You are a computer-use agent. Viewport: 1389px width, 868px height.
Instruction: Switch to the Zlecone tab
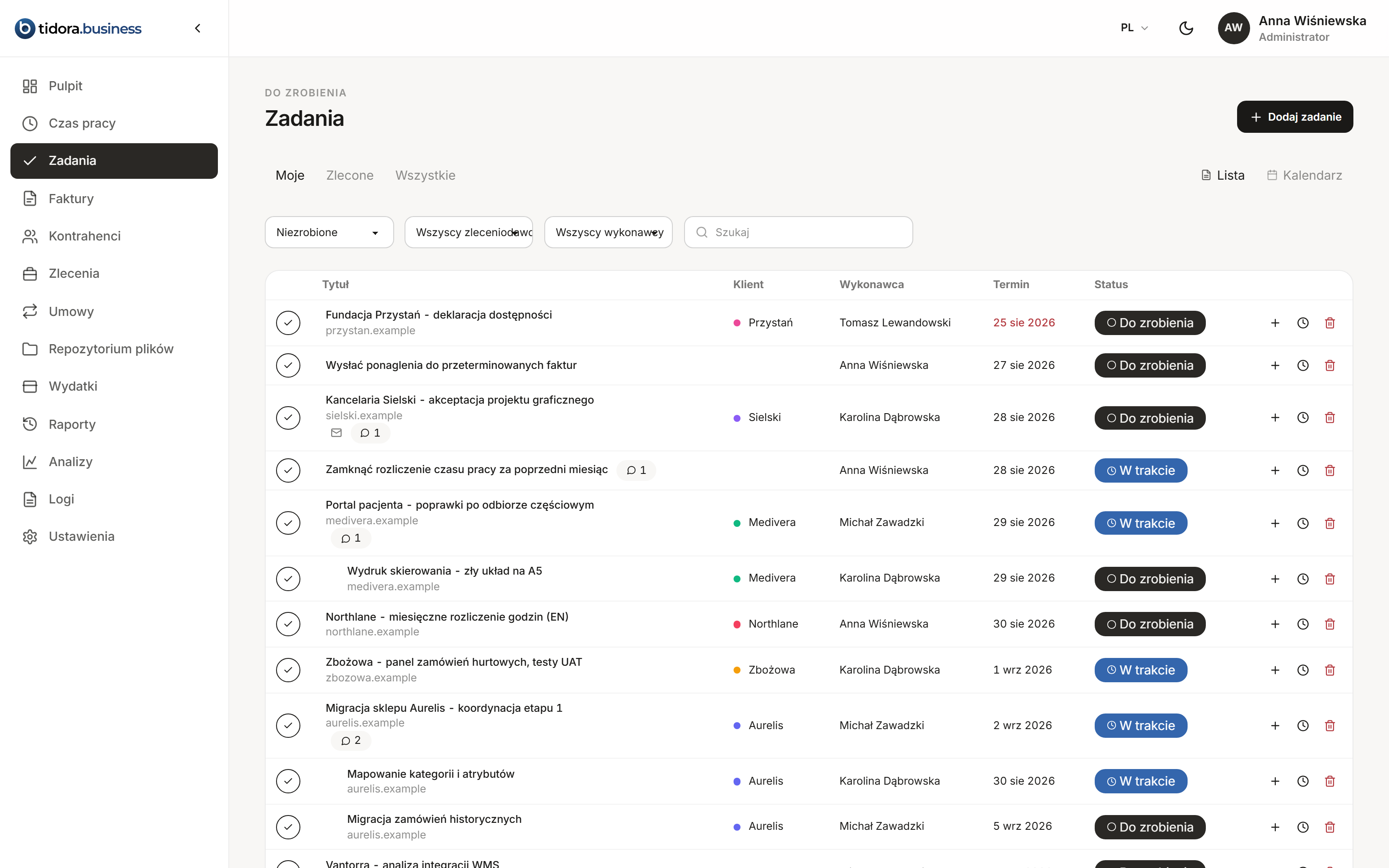coord(349,175)
